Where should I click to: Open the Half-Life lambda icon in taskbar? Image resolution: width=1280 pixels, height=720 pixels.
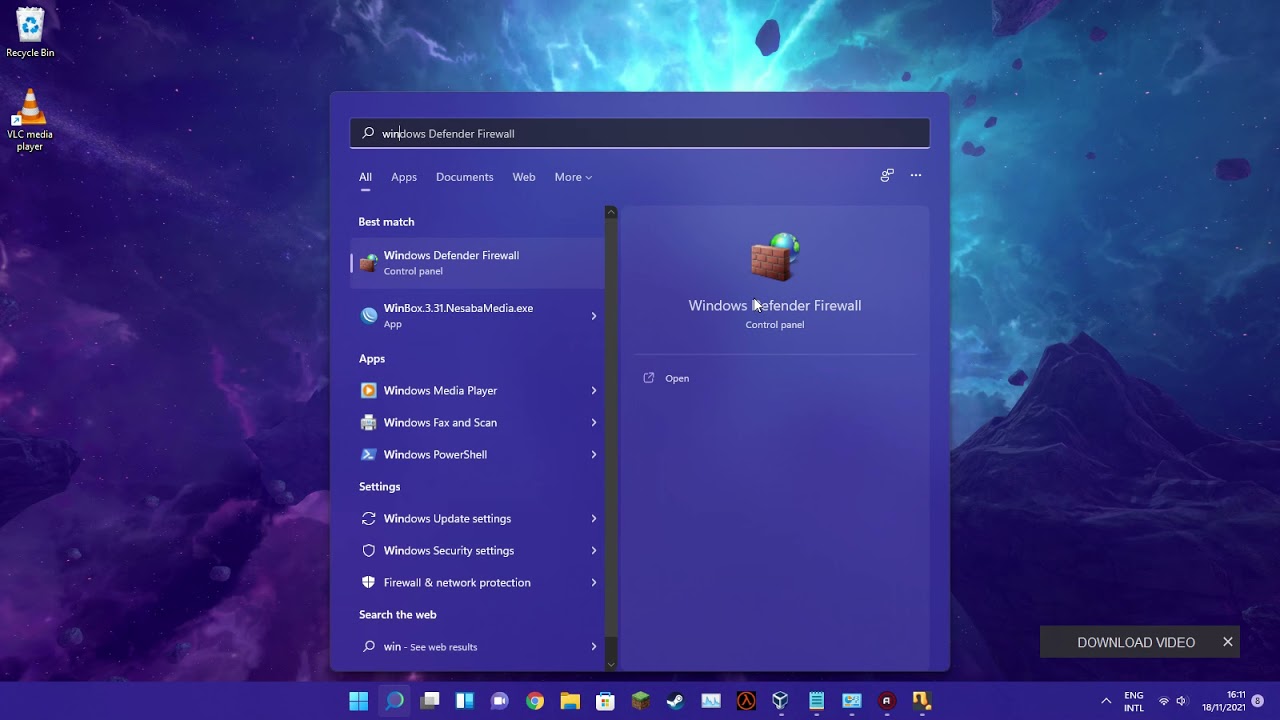[x=746, y=701]
